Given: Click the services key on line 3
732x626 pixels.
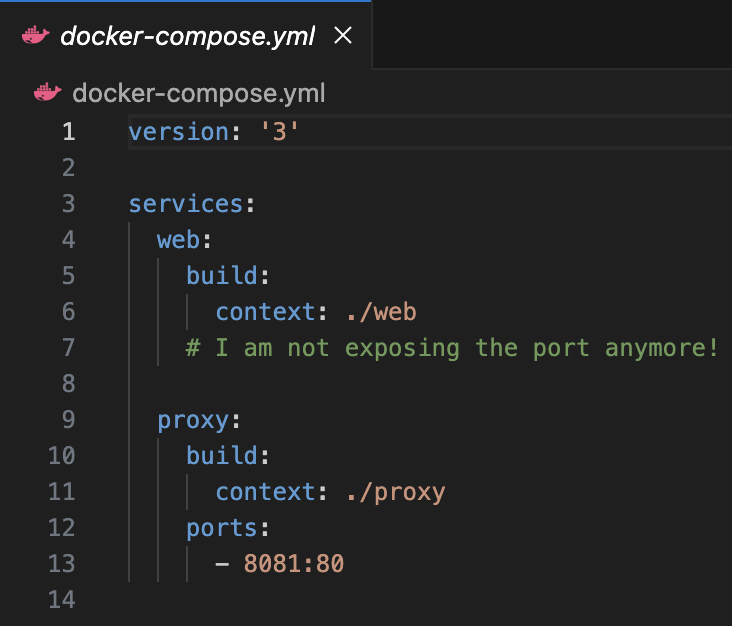Looking at the screenshot, I should coord(186,204).
